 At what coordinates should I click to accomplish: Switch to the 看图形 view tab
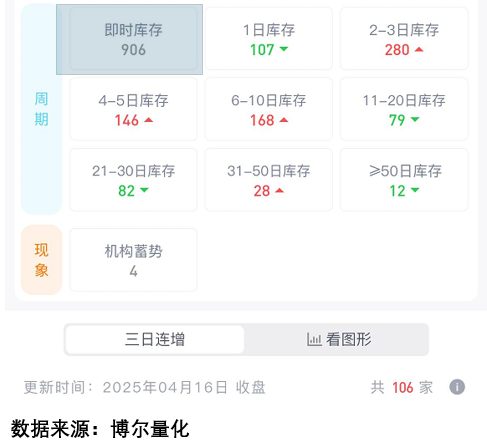coord(336,340)
